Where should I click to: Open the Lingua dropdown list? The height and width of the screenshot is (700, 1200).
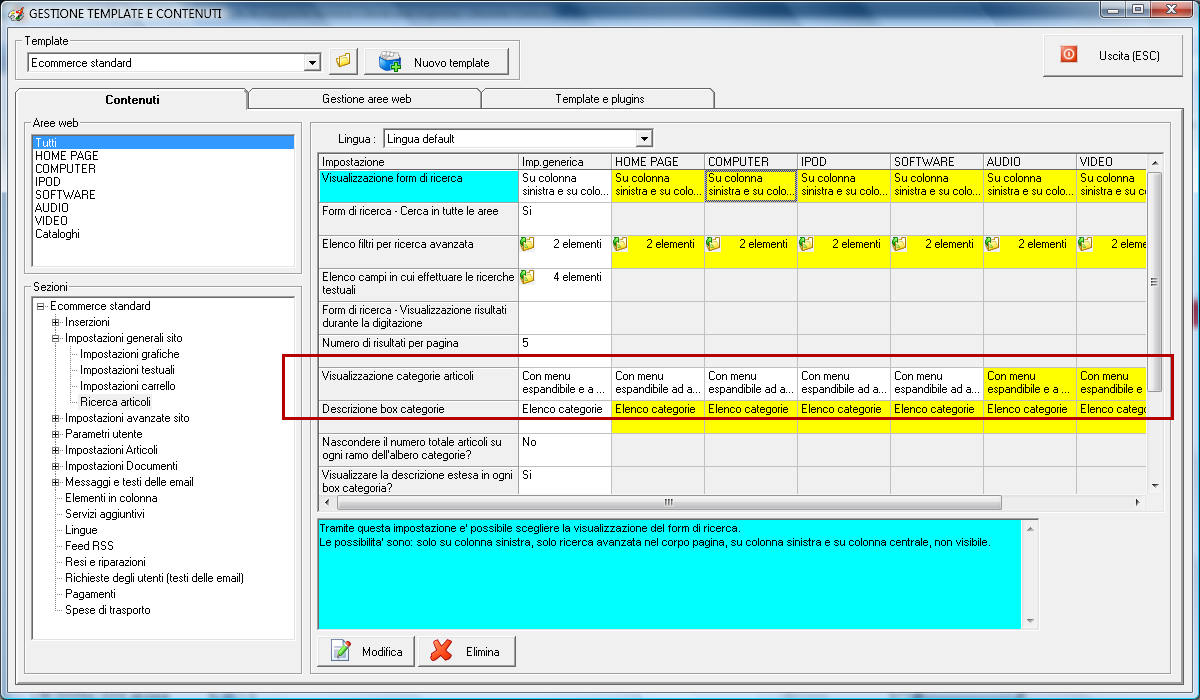click(644, 139)
